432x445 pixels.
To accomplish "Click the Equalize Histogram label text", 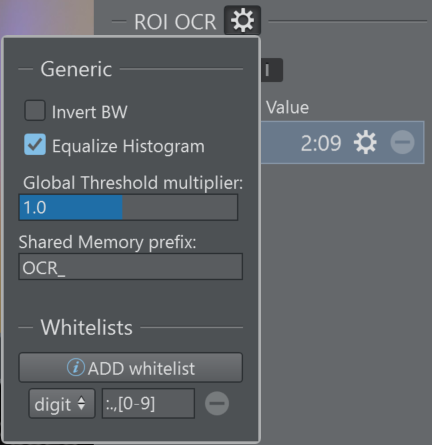I will pyautogui.click(x=128, y=146).
